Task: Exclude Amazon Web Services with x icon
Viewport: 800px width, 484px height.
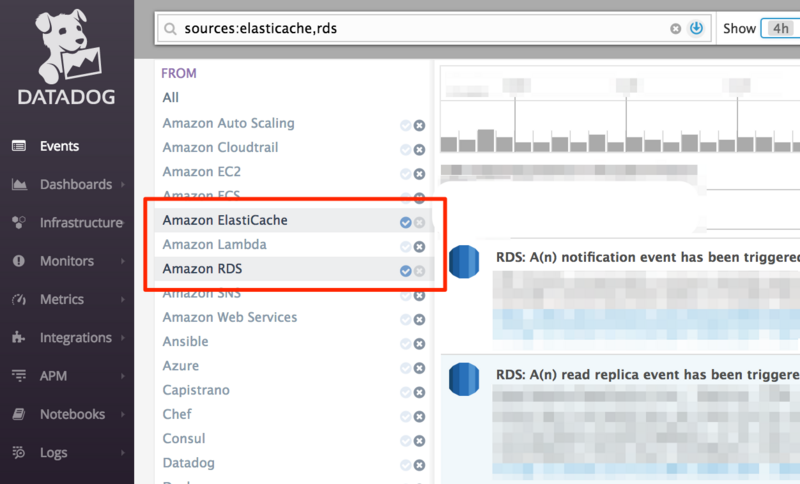Action: pyautogui.click(x=419, y=320)
